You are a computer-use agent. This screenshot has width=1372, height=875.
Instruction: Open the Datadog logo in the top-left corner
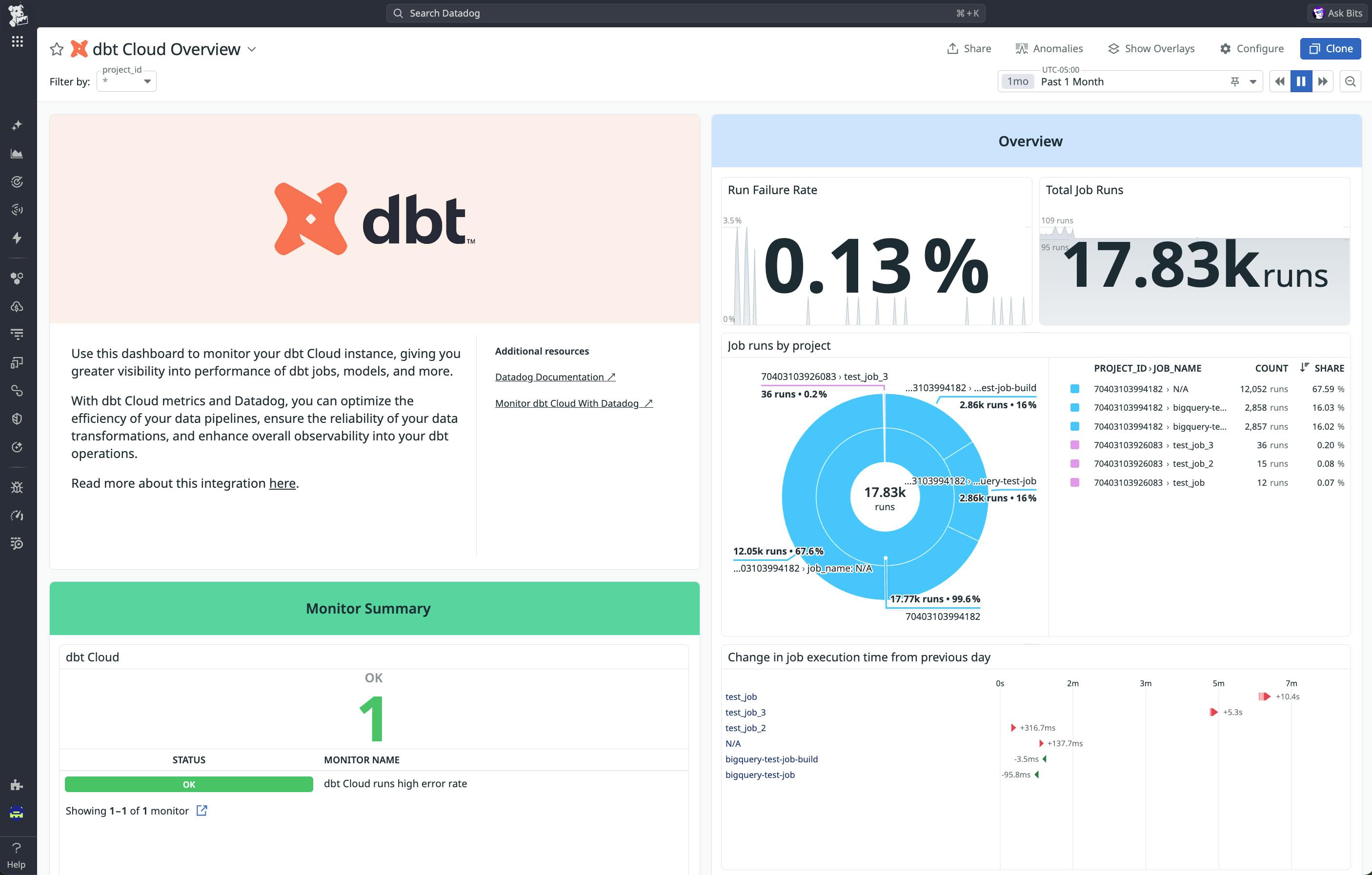tap(17, 13)
